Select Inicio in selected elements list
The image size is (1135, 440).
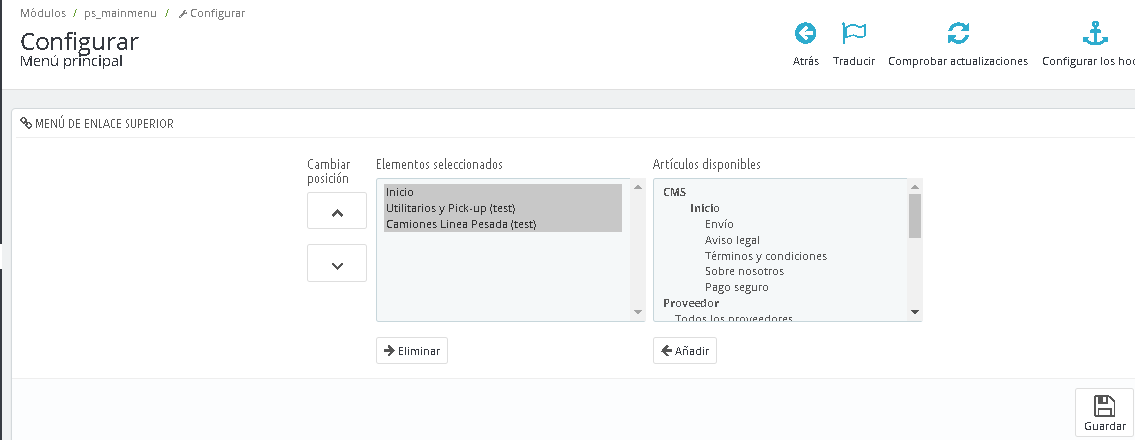[400, 192]
